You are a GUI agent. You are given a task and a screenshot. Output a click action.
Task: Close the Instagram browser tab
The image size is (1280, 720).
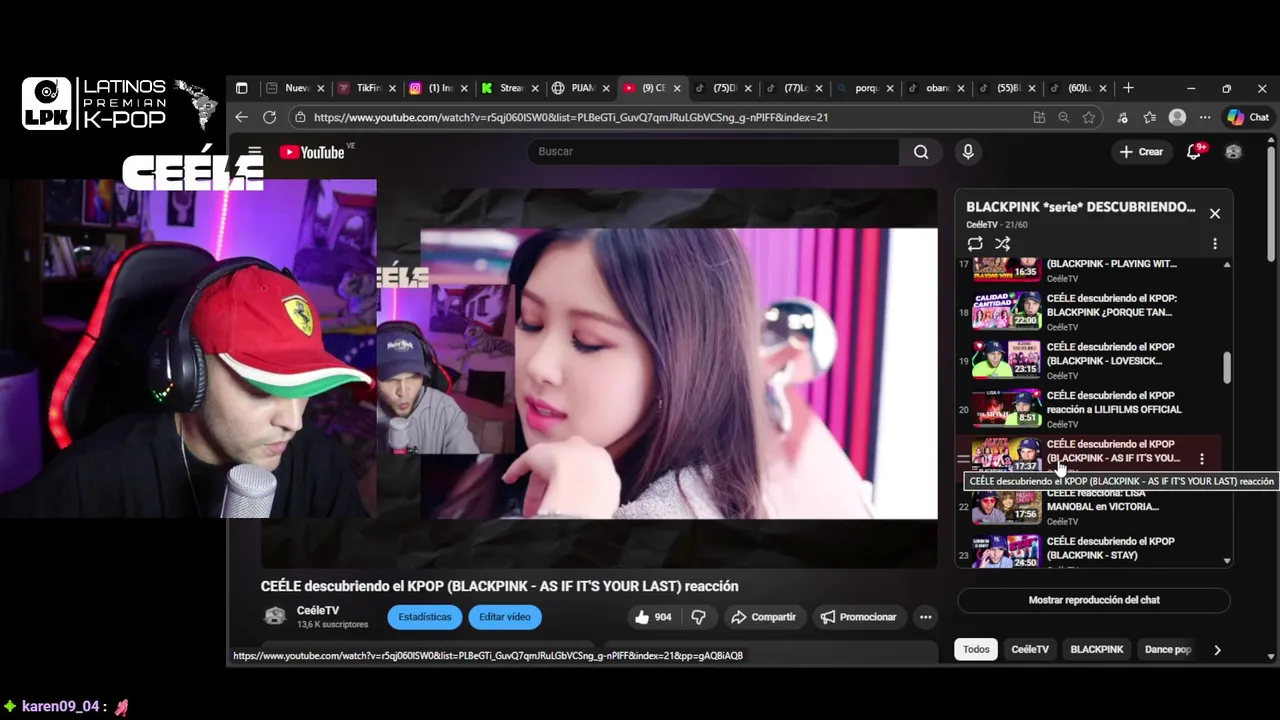click(466, 88)
